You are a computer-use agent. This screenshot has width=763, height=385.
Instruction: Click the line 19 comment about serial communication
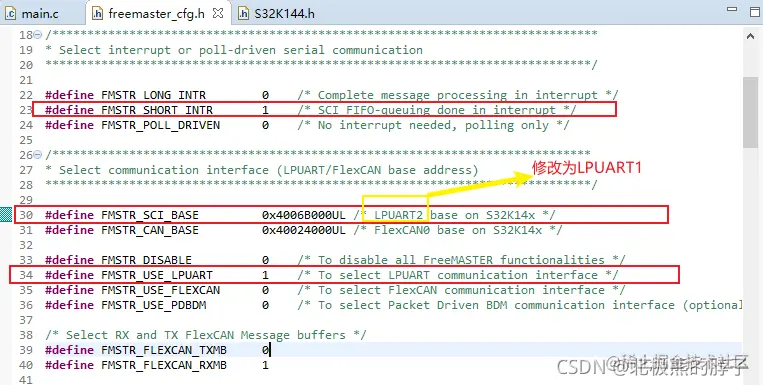click(234, 50)
